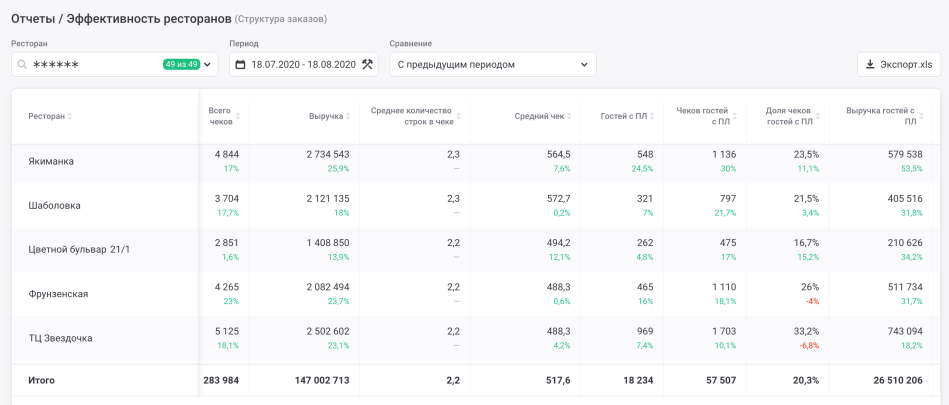
Task: Sort by Всего чеков column arrows
Action: [x=237, y=117]
